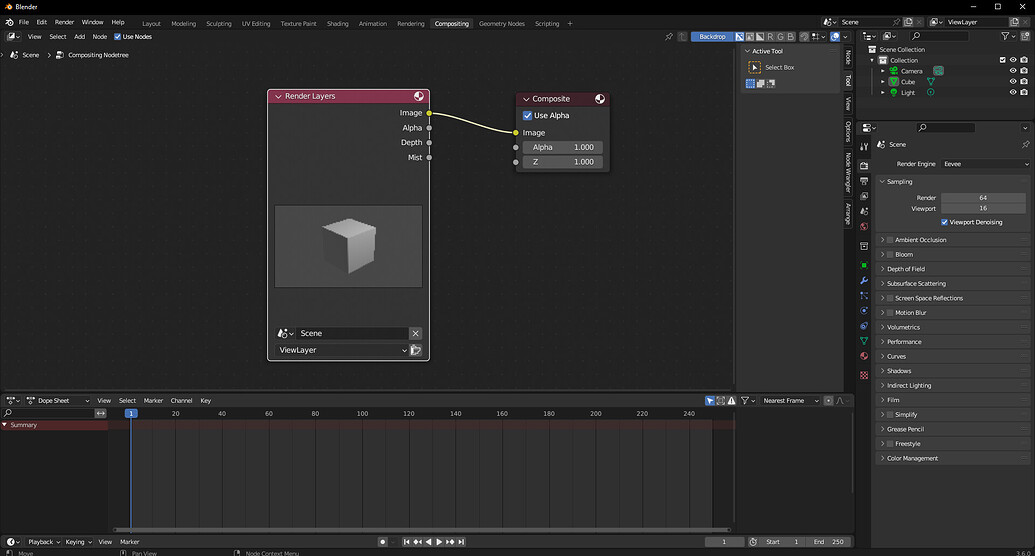Disable the Use Nodes checkbox

point(117,37)
